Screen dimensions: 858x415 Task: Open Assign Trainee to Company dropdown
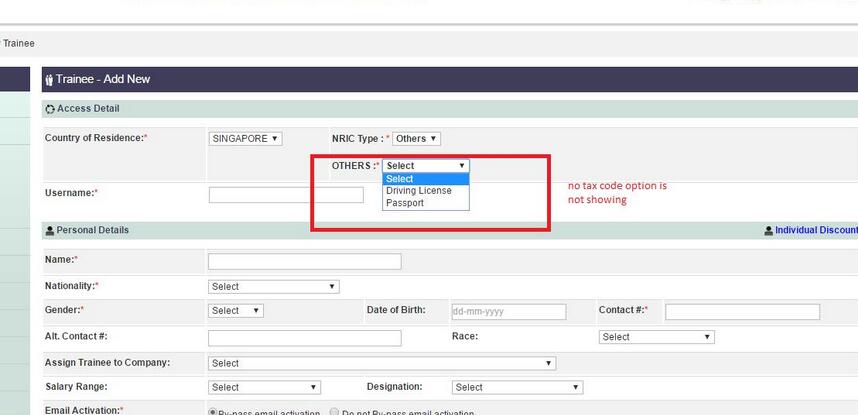coord(381,363)
